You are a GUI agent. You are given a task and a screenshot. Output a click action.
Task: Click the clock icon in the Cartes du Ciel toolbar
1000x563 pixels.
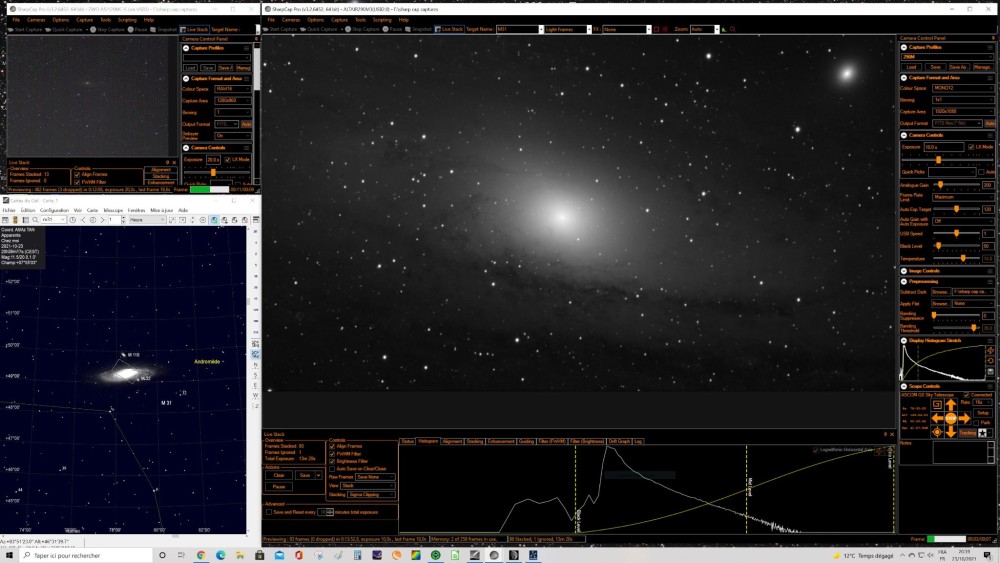[73, 220]
